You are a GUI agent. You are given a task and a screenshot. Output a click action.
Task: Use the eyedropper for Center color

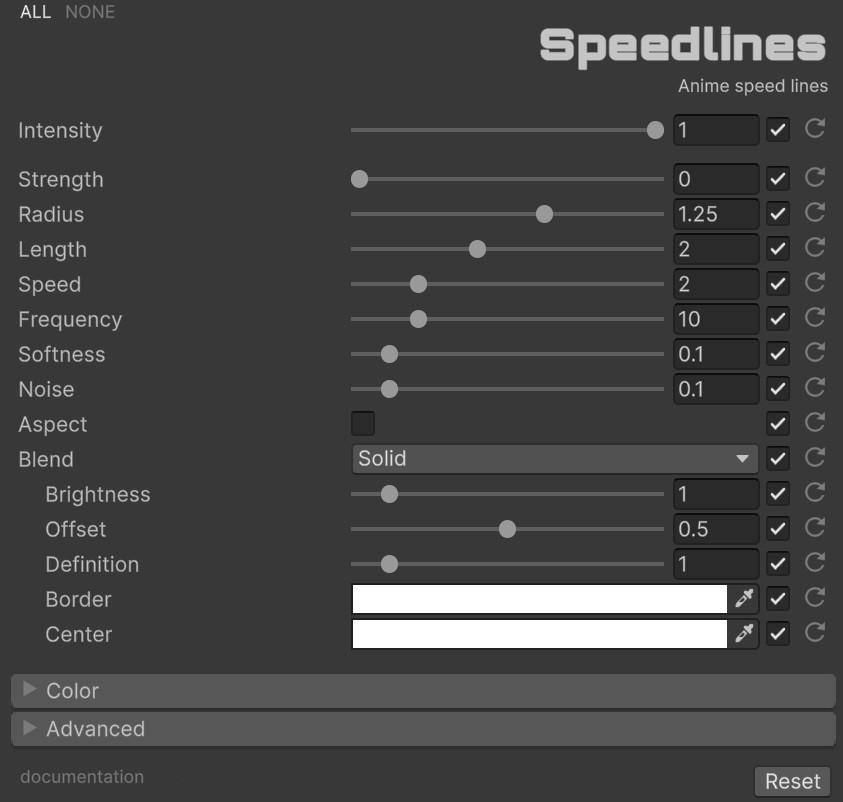click(x=744, y=634)
